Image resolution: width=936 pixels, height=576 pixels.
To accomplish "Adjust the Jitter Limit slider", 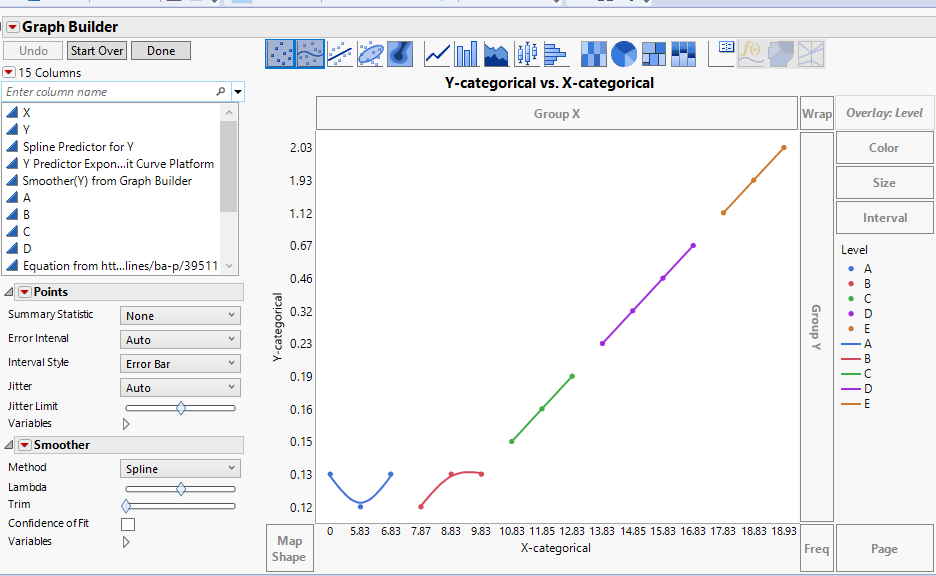I will coord(181,408).
